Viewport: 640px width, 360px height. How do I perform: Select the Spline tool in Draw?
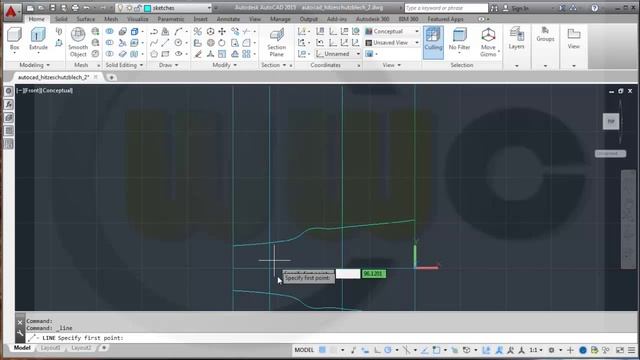(154, 42)
